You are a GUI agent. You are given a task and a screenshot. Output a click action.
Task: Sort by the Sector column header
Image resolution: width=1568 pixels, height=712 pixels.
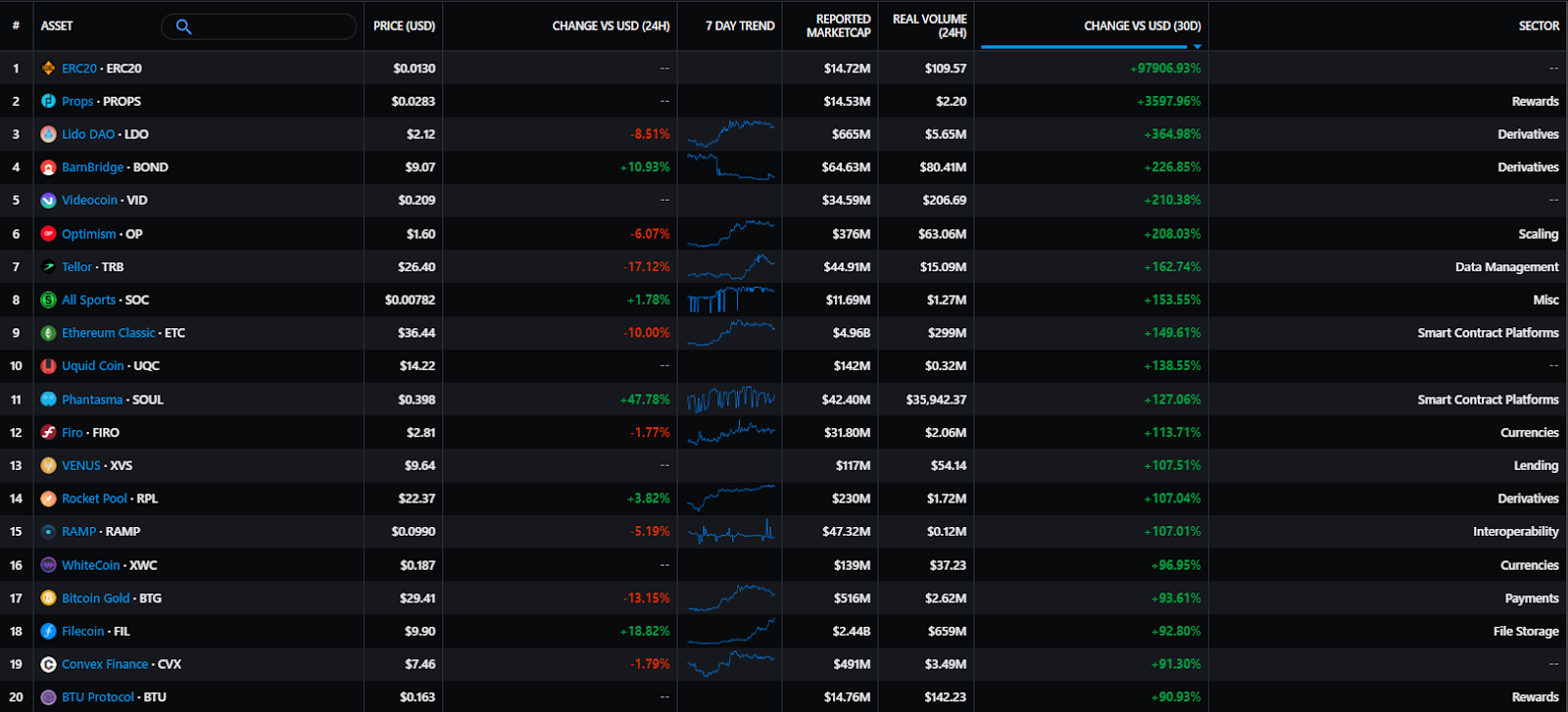[1539, 26]
